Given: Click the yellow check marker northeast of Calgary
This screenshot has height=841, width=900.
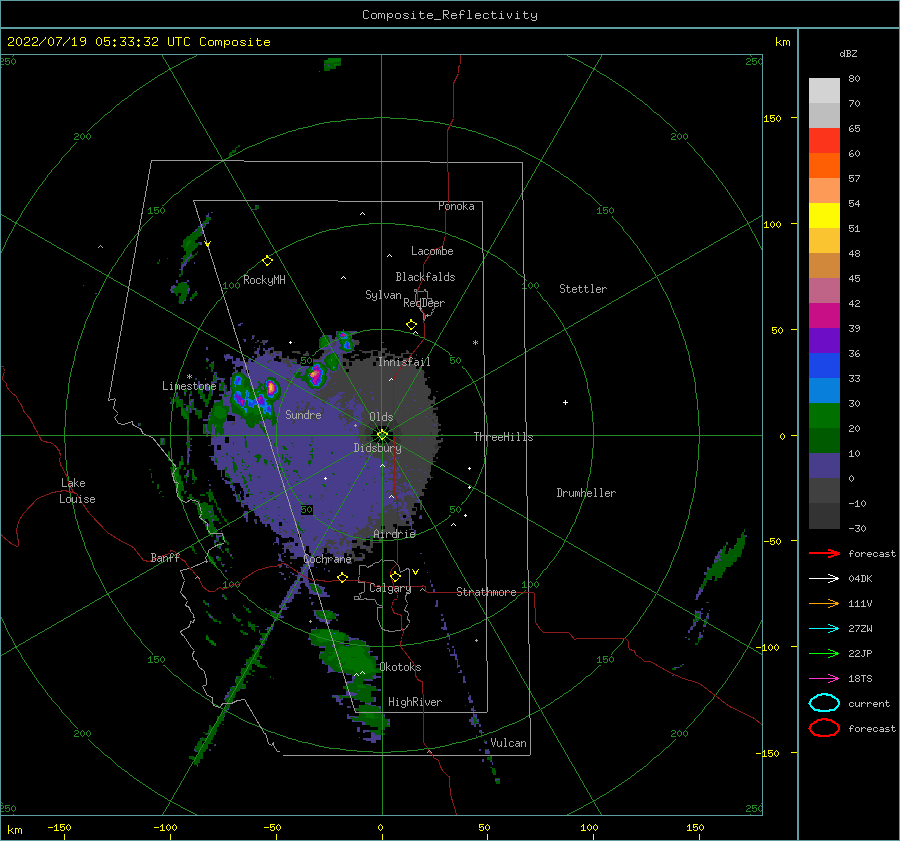Looking at the screenshot, I should point(415,572).
